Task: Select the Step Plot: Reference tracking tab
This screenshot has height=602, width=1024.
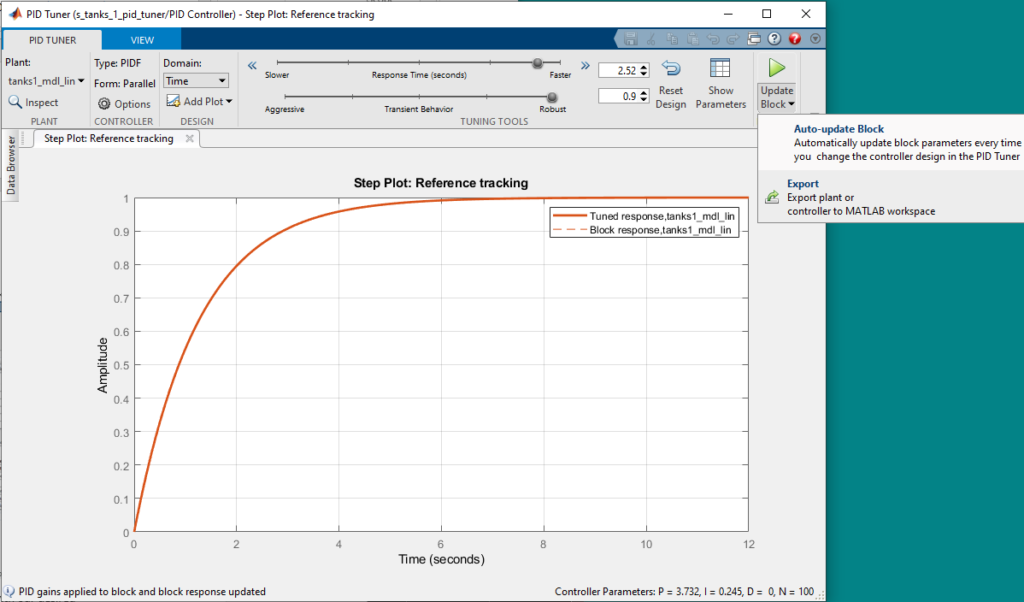Action: [x=110, y=139]
